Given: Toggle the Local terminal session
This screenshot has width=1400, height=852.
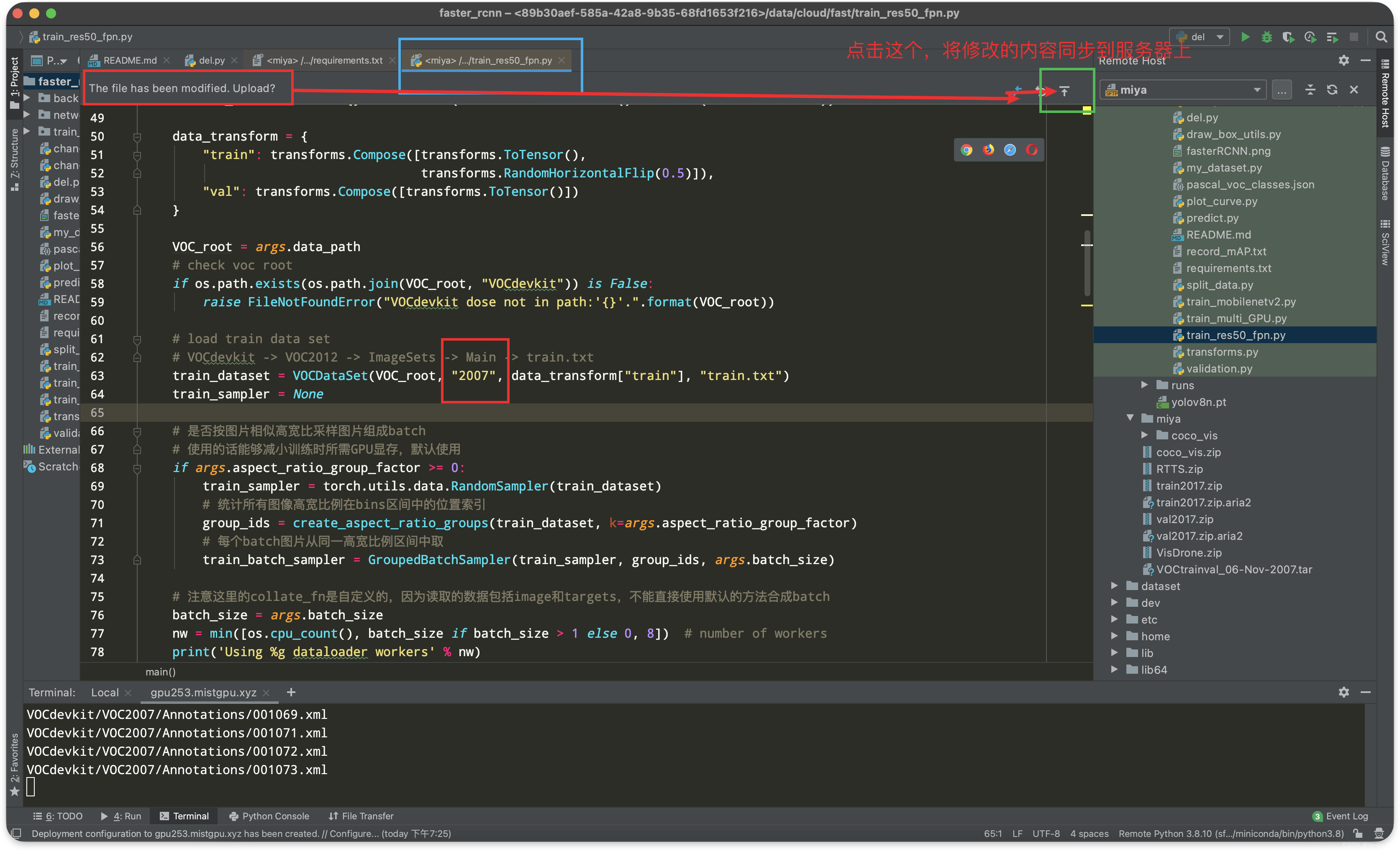Looking at the screenshot, I should tap(103, 693).
